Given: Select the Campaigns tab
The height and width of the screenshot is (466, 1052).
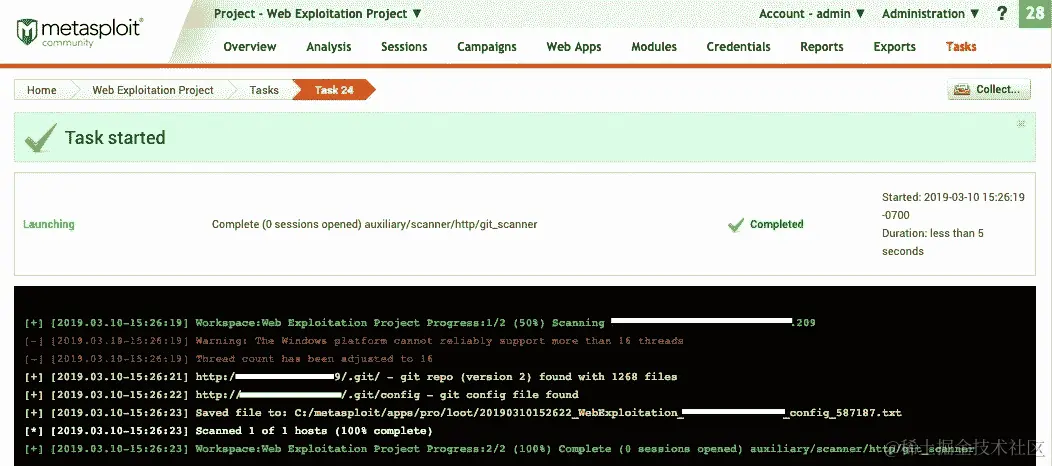Looking at the screenshot, I should pyautogui.click(x=487, y=47).
